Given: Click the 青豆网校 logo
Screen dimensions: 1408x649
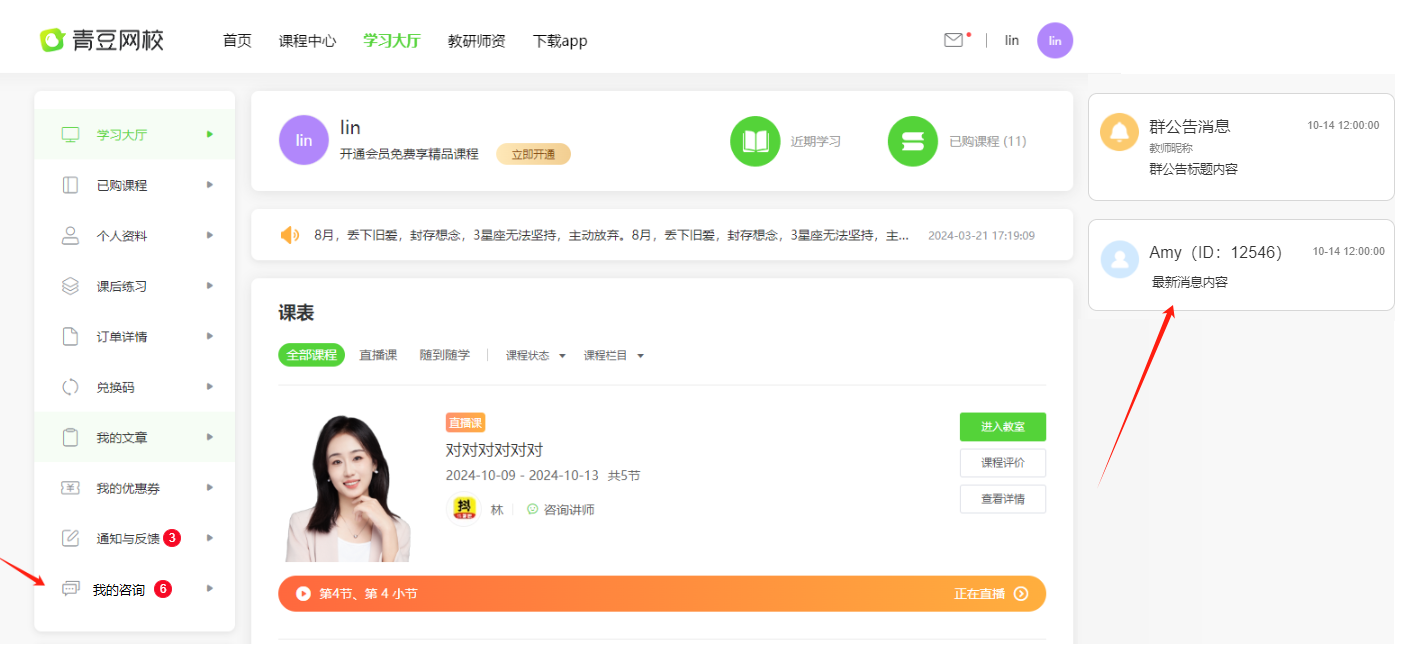Looking at the screenshot, I should [x=101, y=40].
